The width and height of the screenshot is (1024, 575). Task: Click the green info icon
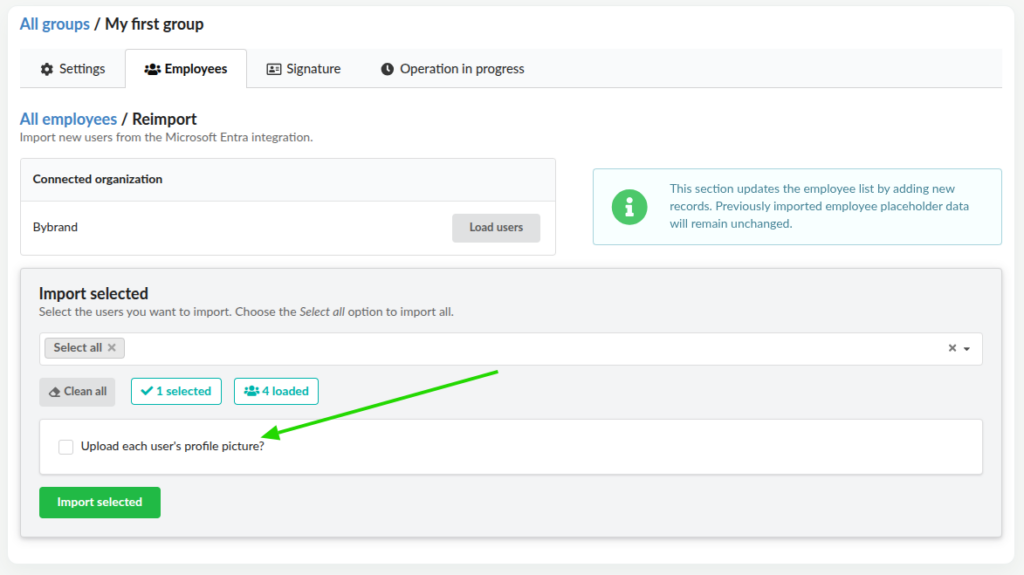630,207
